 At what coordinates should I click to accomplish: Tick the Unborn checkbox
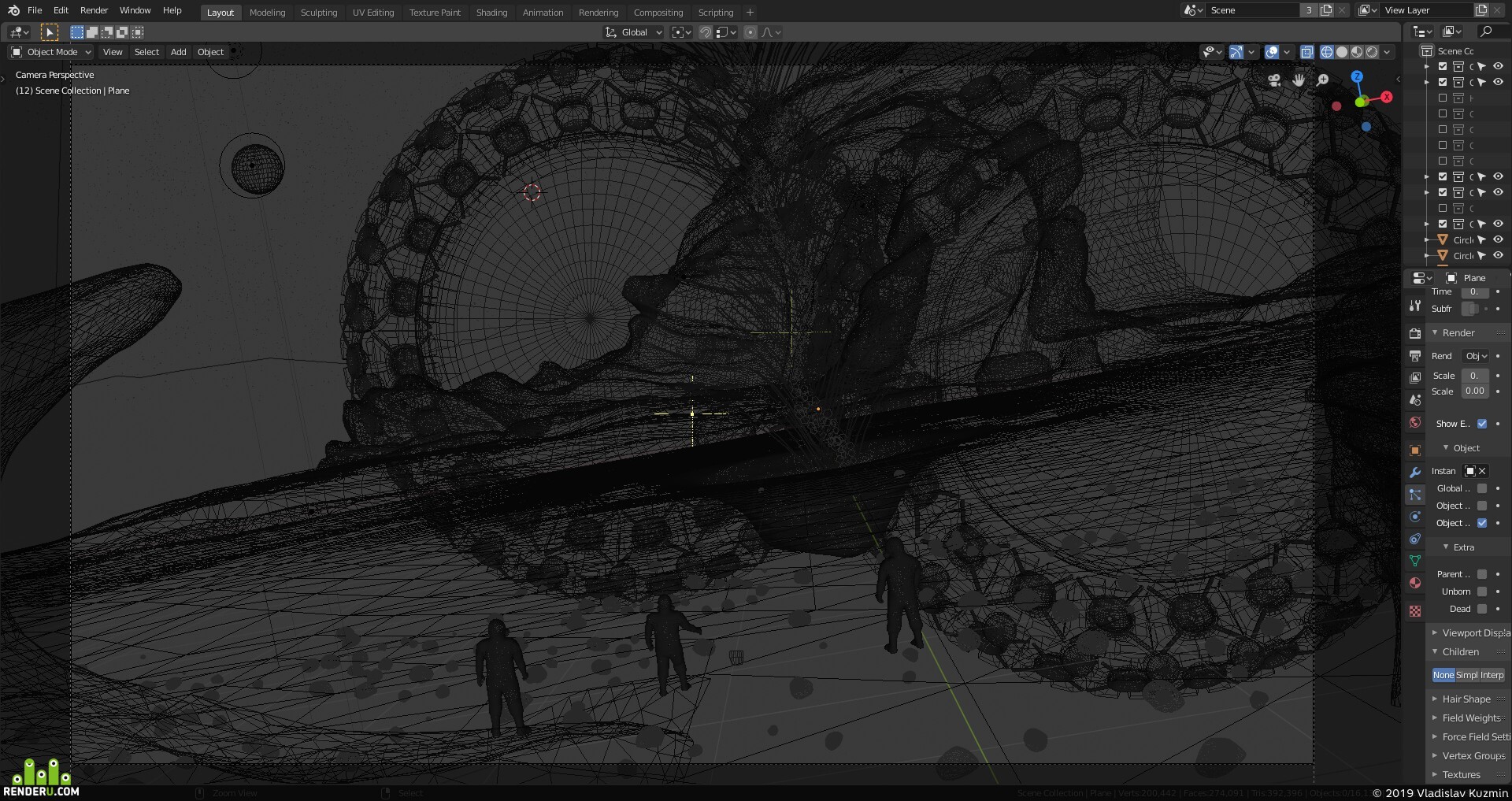(1482, 591)
